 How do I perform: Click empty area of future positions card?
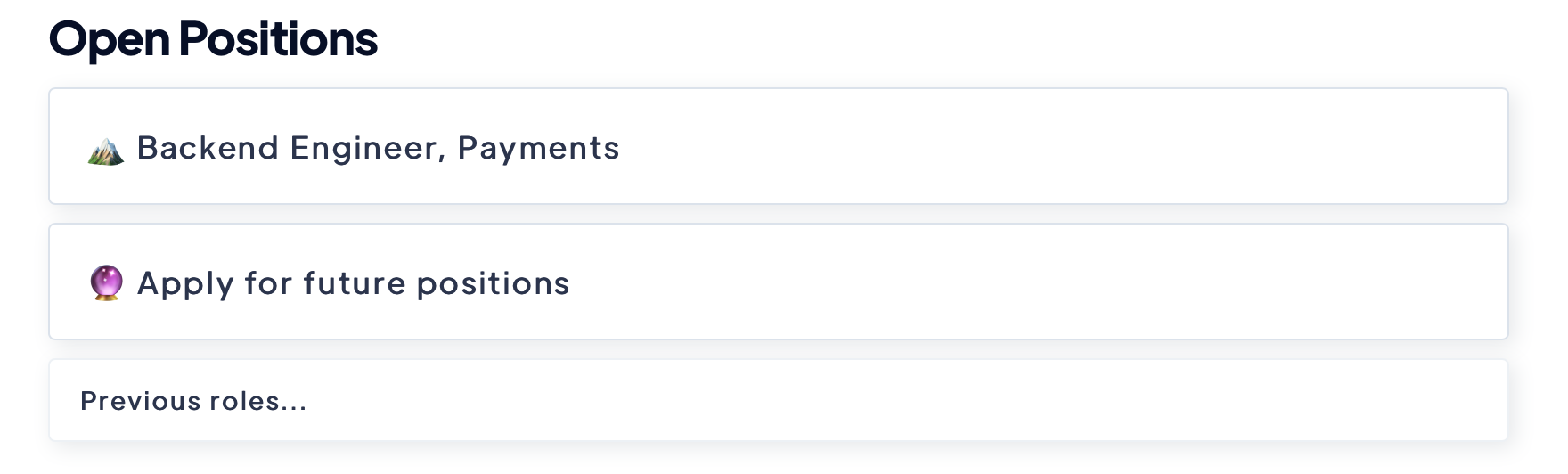click(1069, 282)
